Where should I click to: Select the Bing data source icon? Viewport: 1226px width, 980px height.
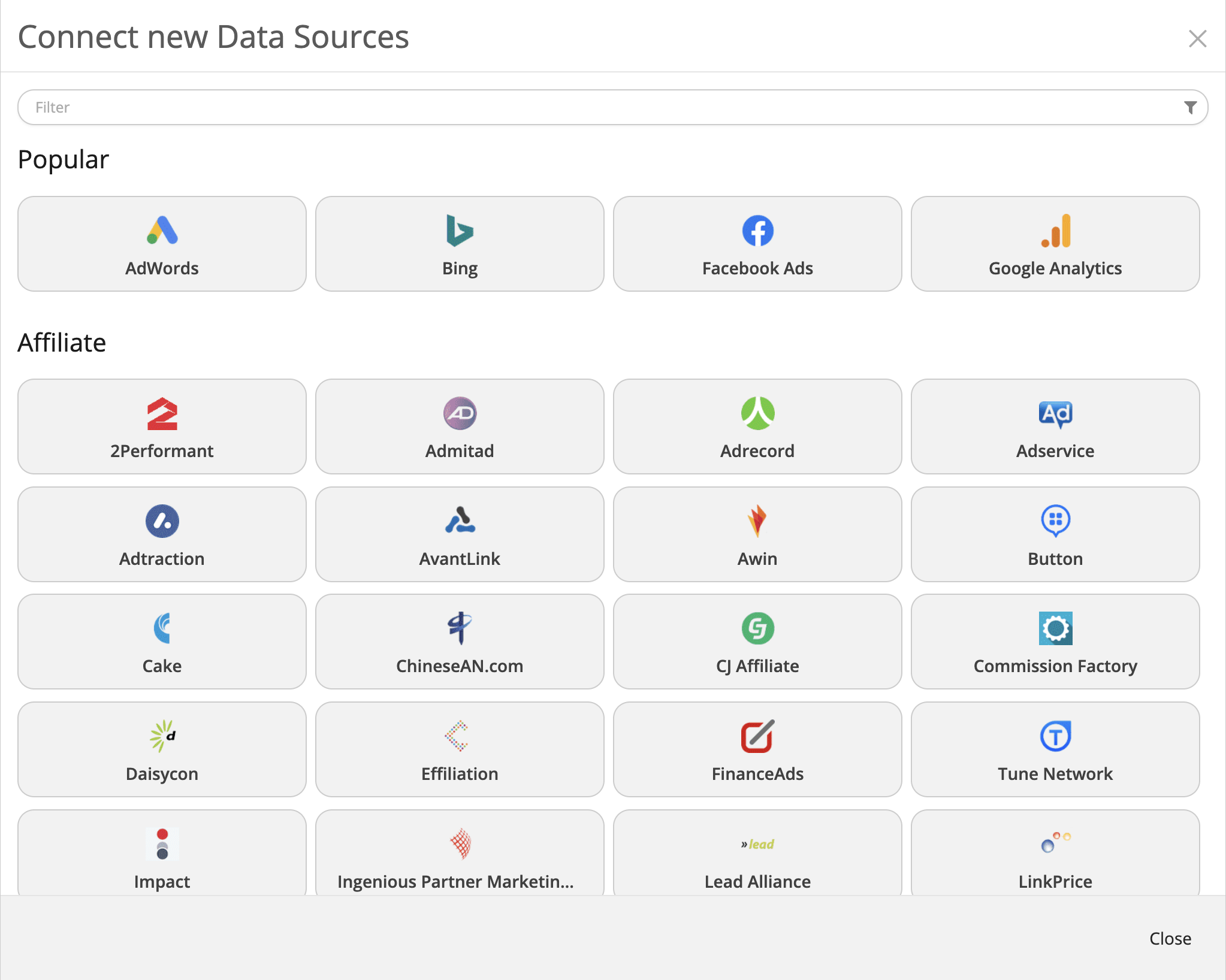tap(460, 231)
